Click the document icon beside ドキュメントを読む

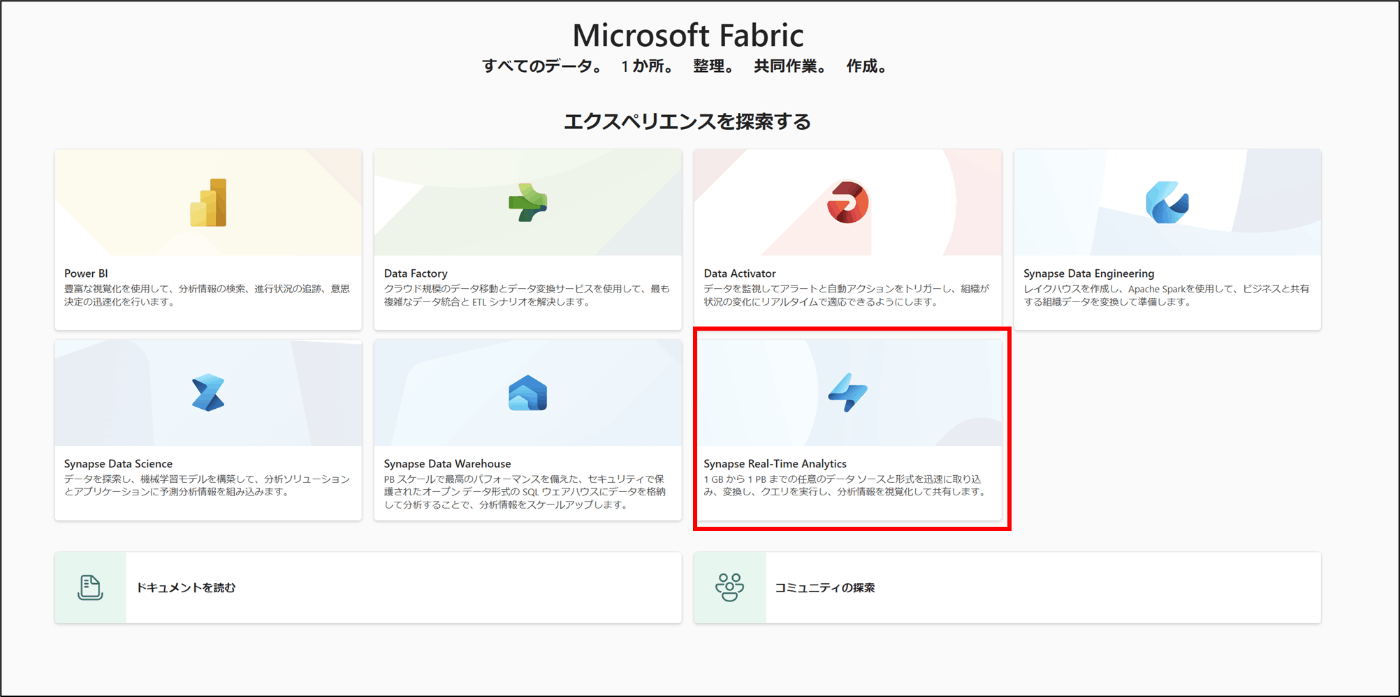[90, 588]
